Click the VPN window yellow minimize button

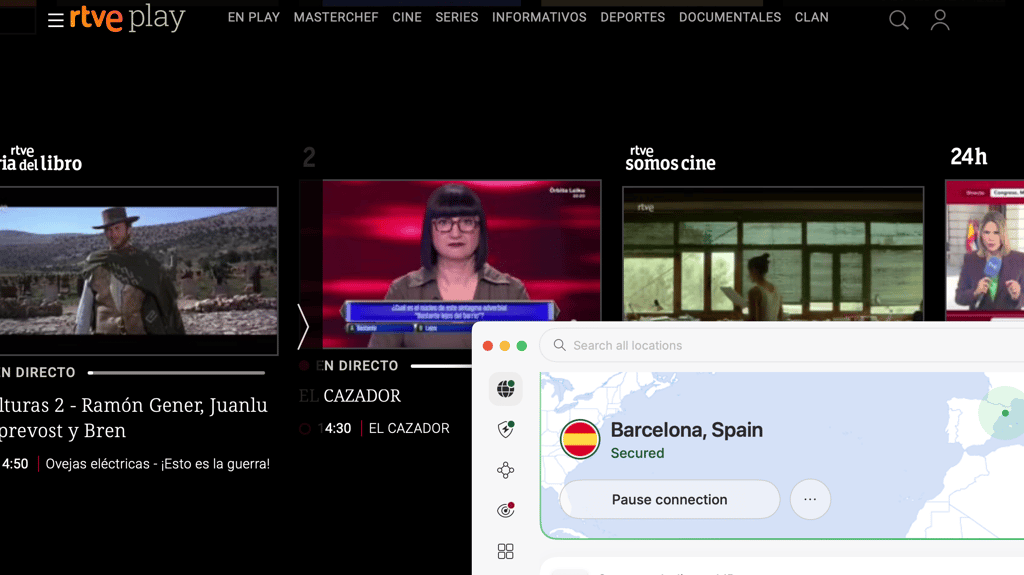505,346
